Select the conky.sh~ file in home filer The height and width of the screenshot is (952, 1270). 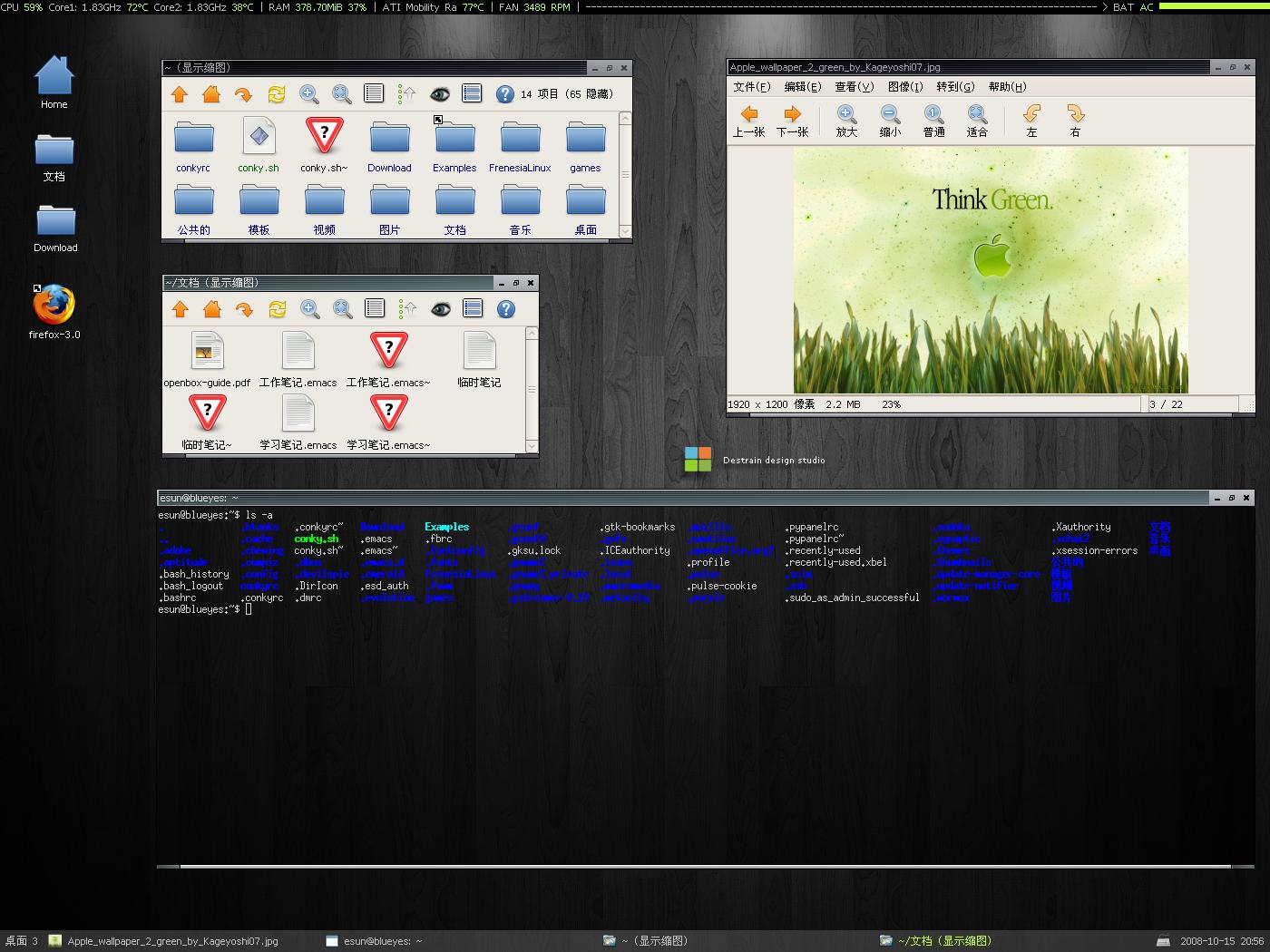(x=324, y=145)
